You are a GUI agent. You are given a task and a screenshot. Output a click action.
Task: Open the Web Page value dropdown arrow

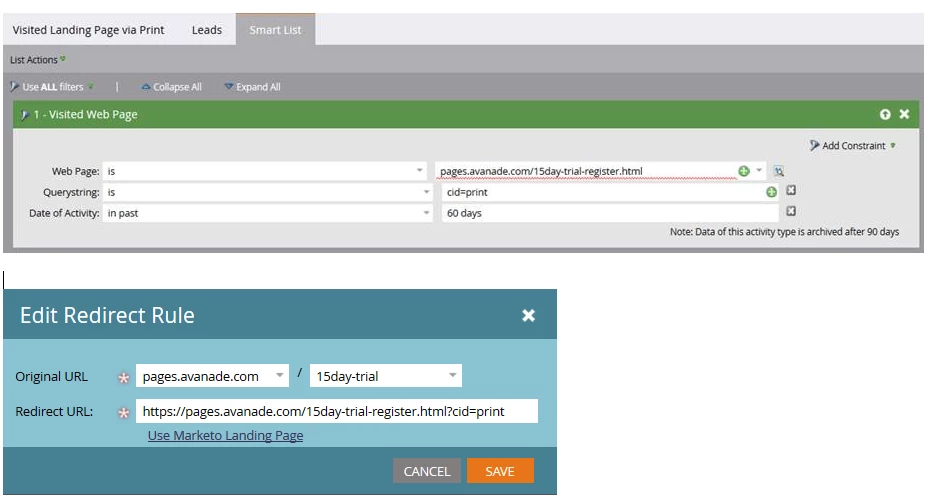click(759, 171)
